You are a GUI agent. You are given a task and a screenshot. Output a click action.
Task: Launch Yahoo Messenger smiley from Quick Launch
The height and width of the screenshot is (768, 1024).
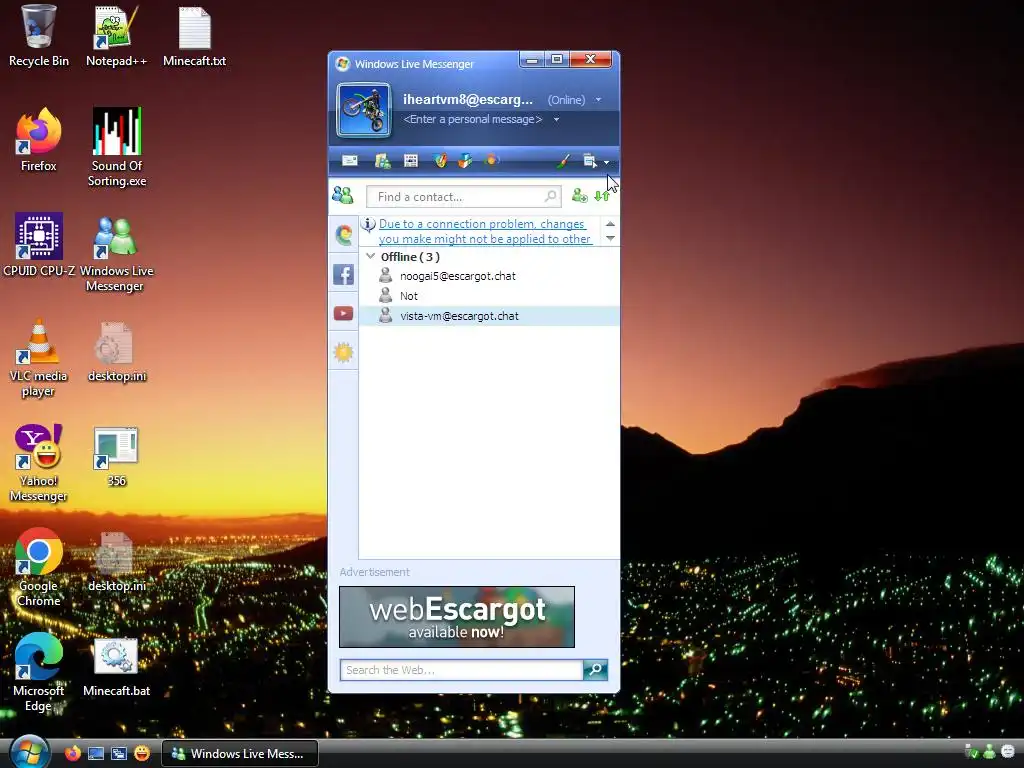pyautogui.click(x=142, y=754)
